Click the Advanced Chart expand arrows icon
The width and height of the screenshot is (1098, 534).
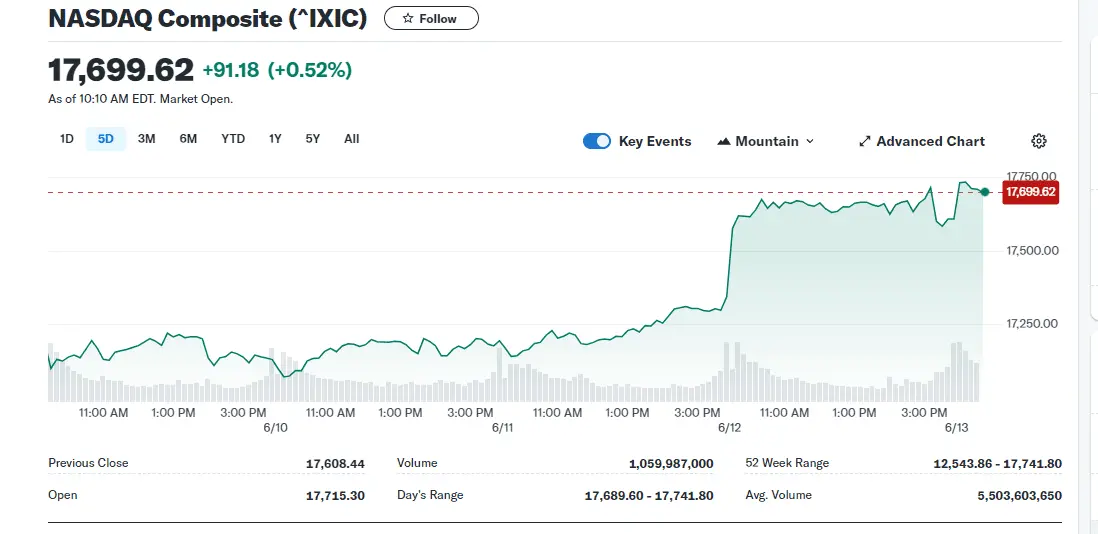(865, 141)
